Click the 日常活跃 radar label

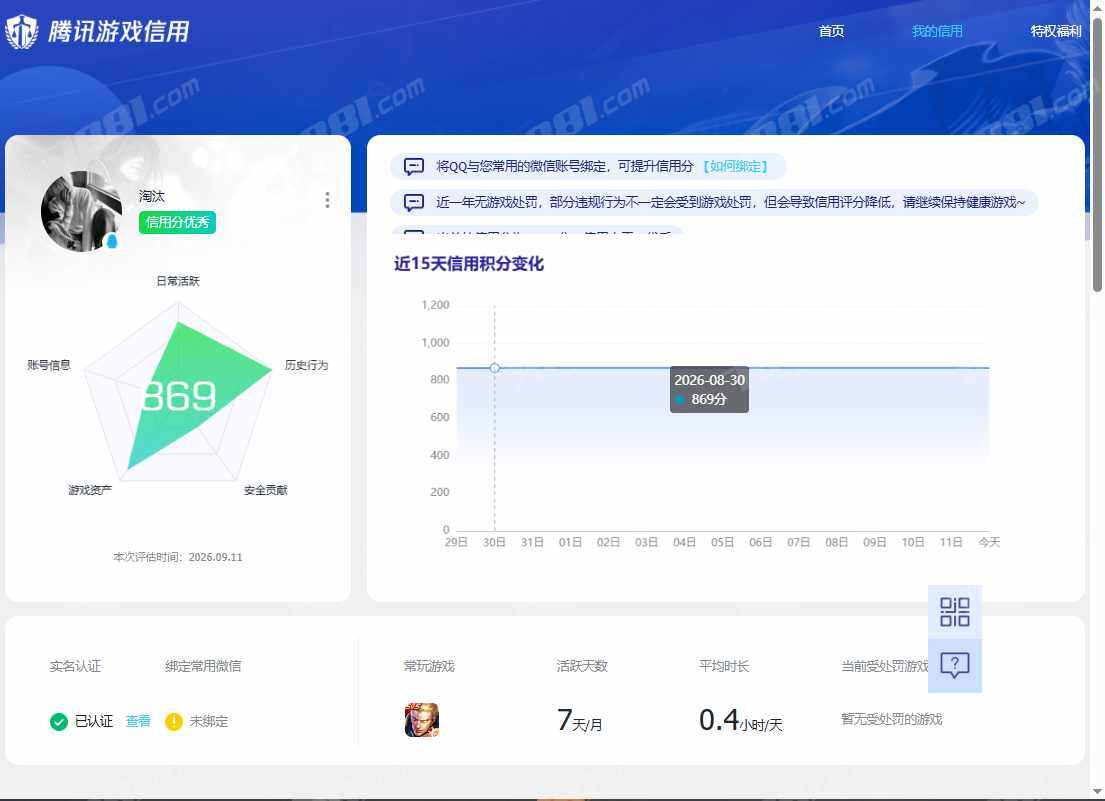pos(178,281)
